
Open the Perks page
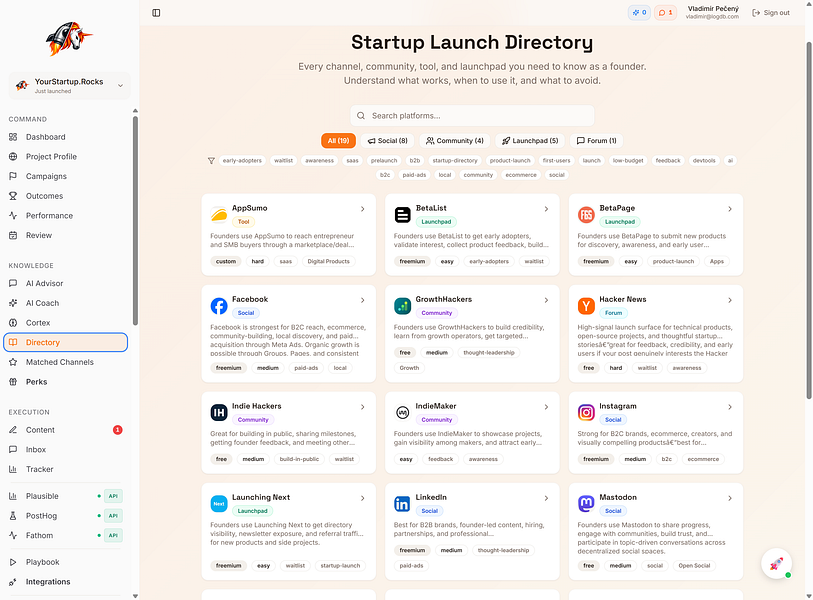[65, 382]
